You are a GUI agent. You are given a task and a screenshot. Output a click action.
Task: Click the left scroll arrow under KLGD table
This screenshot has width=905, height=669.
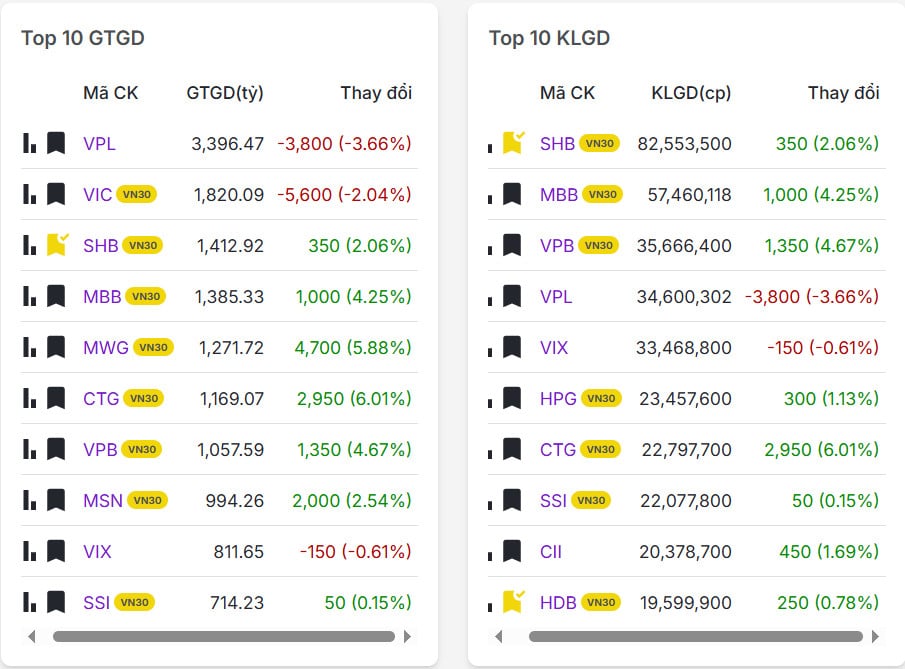[499, 636]
